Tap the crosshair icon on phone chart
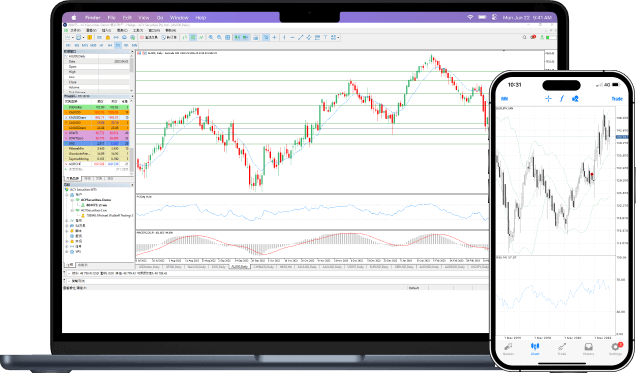Viewport: 636px width, 373px height. [x=548, y=99]
